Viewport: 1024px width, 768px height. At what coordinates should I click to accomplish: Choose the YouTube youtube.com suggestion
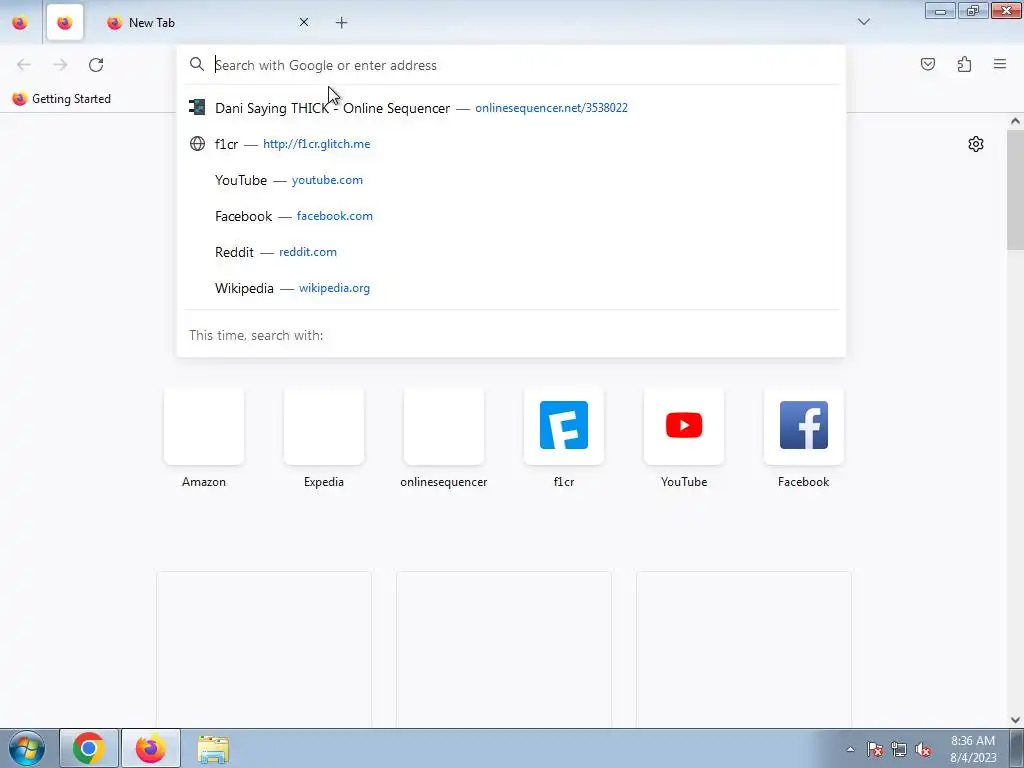pyautogui.click(x=511, y=180)
